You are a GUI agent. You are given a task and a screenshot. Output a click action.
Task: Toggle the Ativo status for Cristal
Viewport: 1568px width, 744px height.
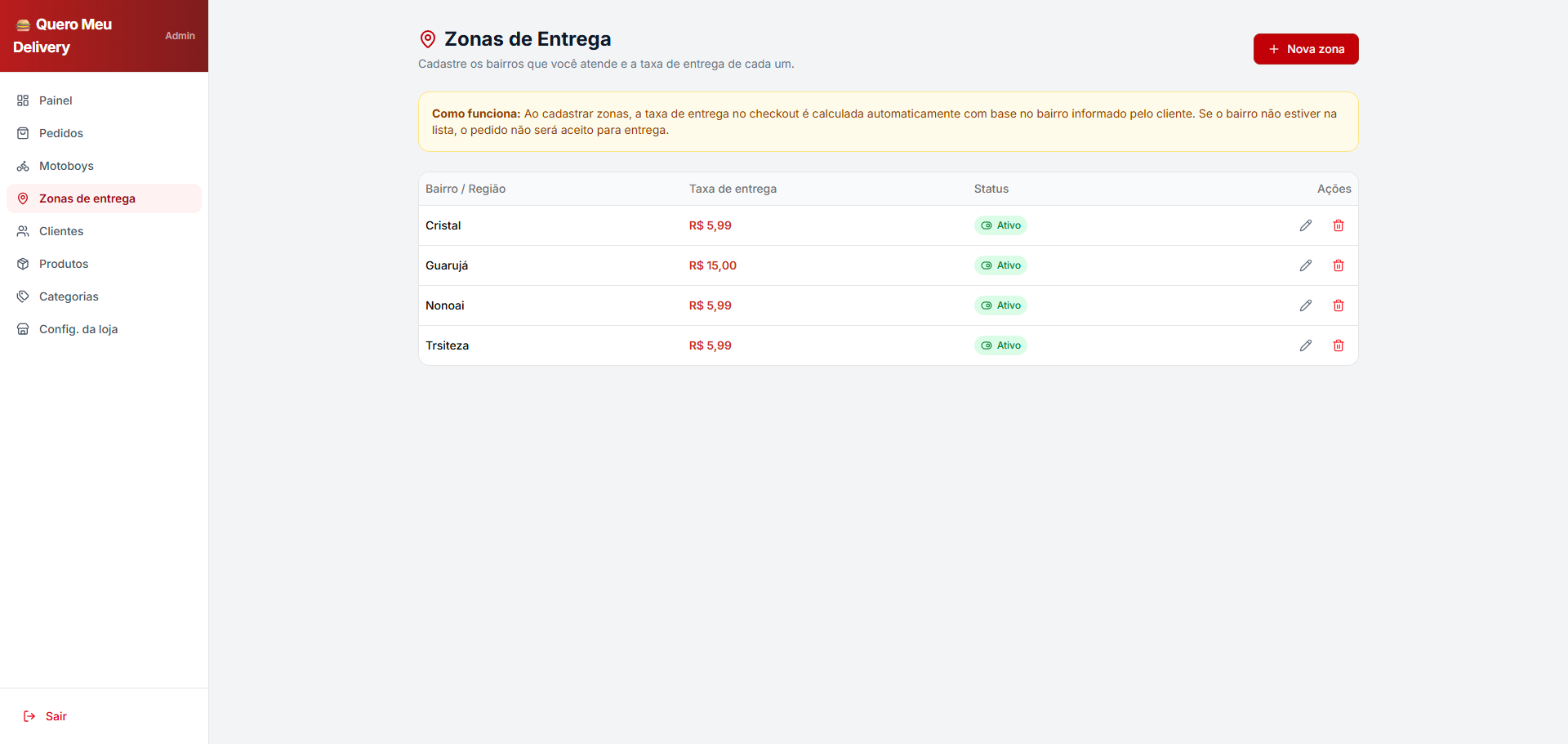[x=1000, y=225]
